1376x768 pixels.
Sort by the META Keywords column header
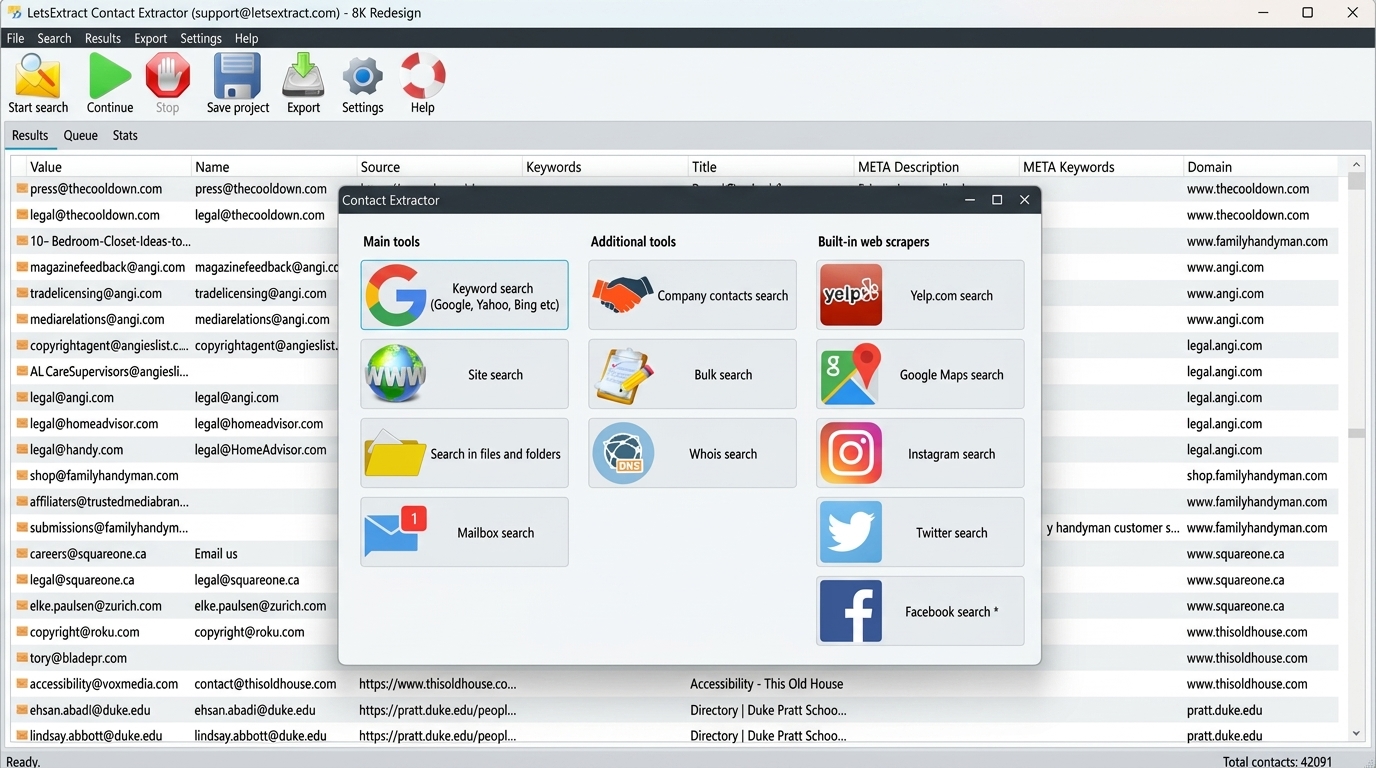[1101, 167]
